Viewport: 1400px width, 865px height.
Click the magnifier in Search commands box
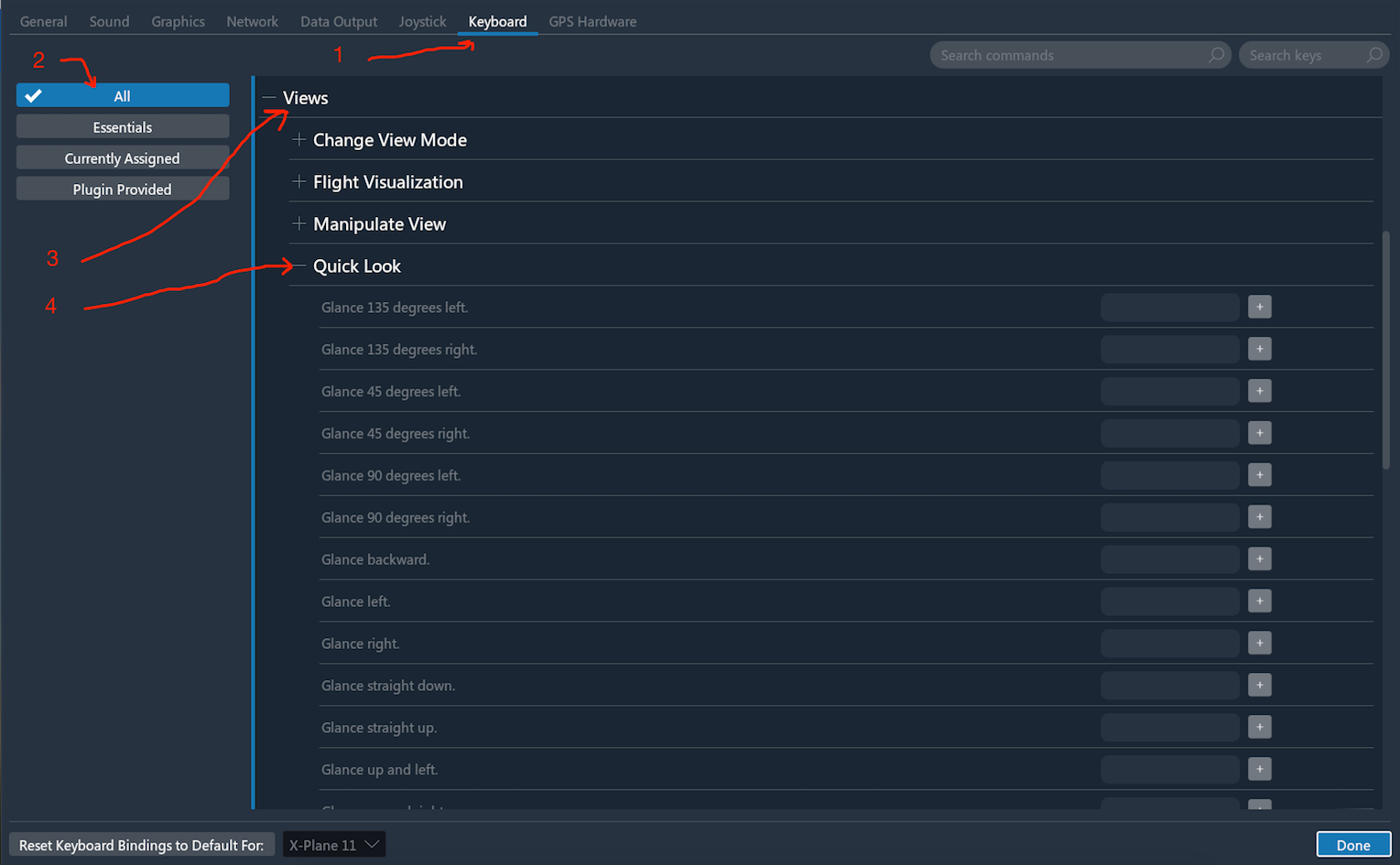click(1216, 55)
